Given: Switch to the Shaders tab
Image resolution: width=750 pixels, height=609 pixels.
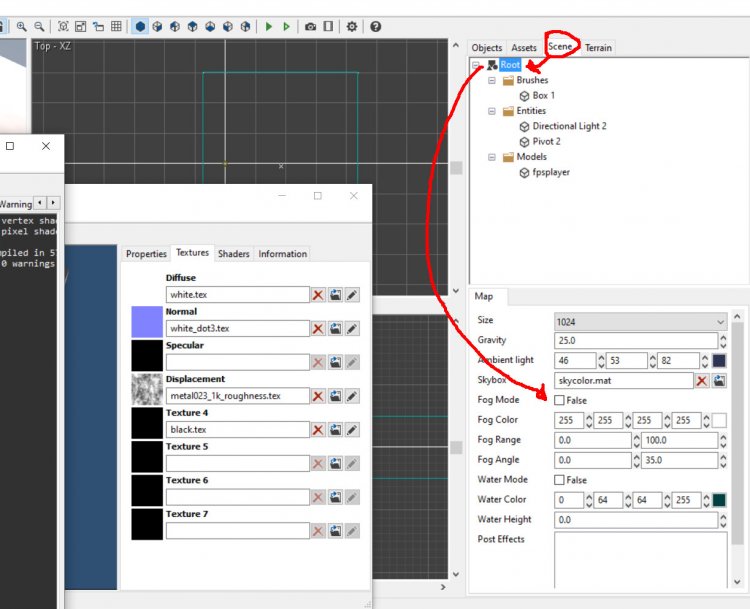Looking at the screenshot, I should (233, 254).
